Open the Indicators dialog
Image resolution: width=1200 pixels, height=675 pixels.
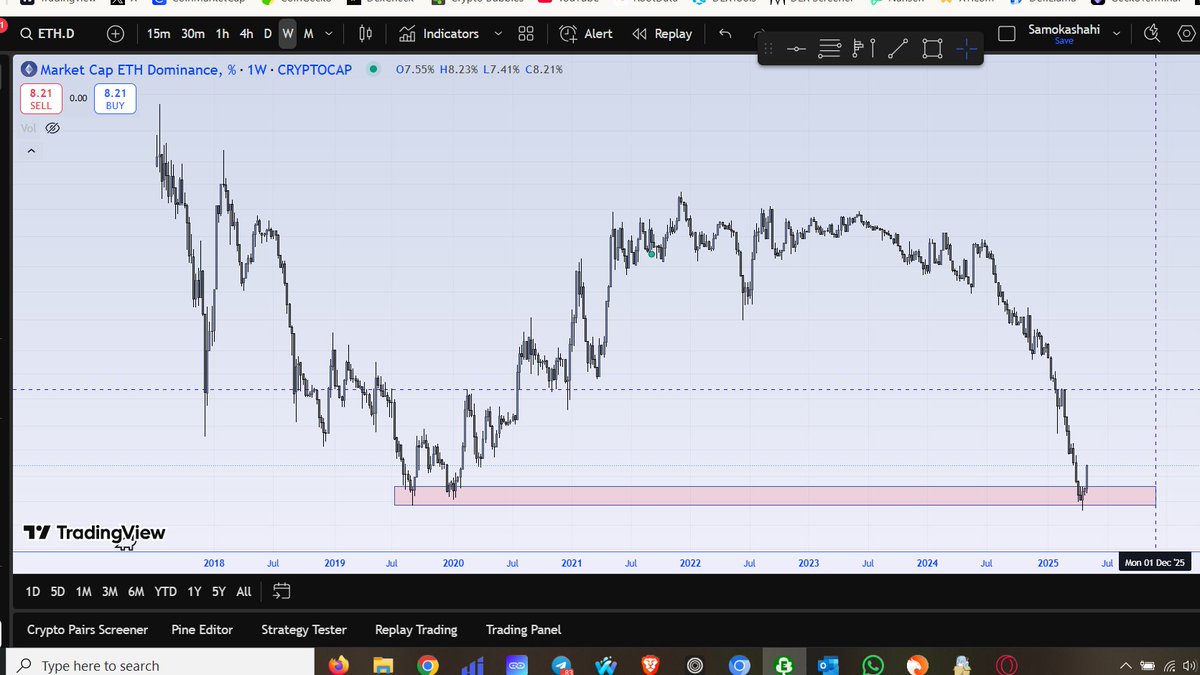[439, 33]
